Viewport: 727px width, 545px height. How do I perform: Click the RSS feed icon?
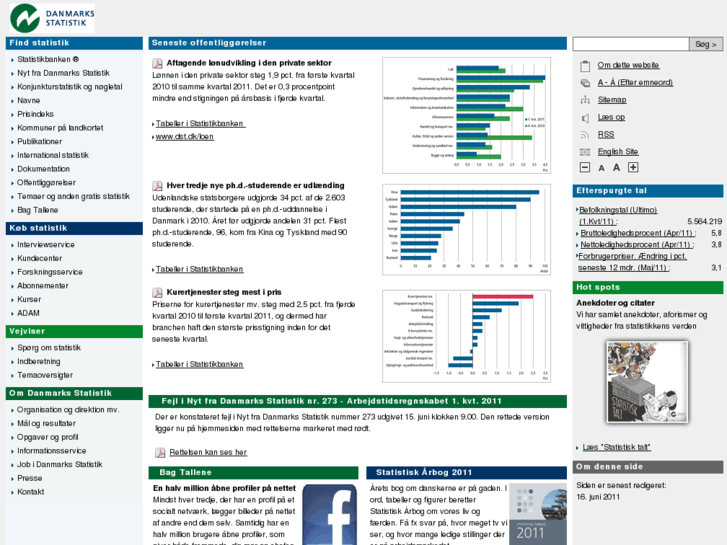[585, 135]
